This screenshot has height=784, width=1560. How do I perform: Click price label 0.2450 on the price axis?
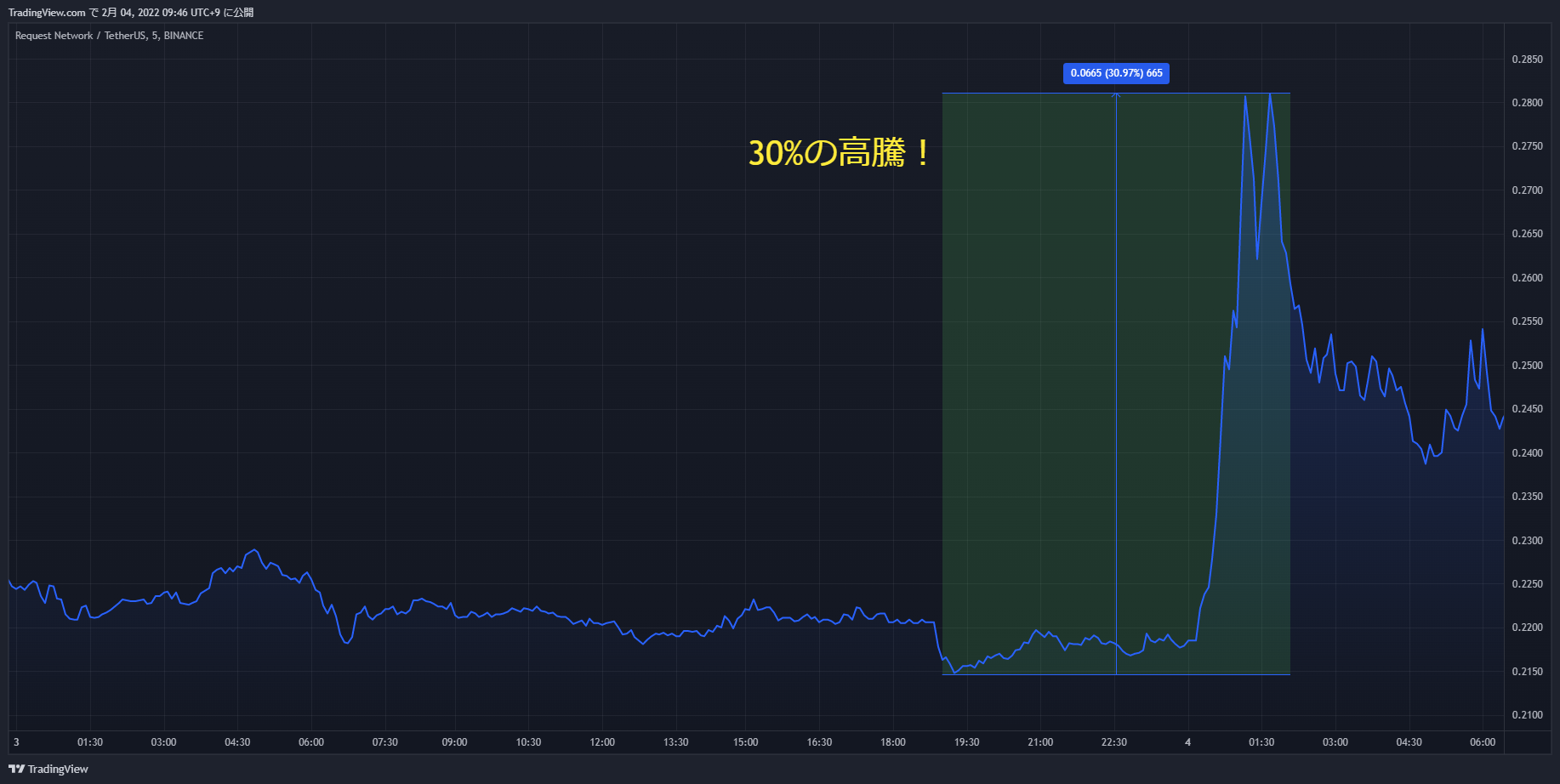click(x=1527, y=409)
